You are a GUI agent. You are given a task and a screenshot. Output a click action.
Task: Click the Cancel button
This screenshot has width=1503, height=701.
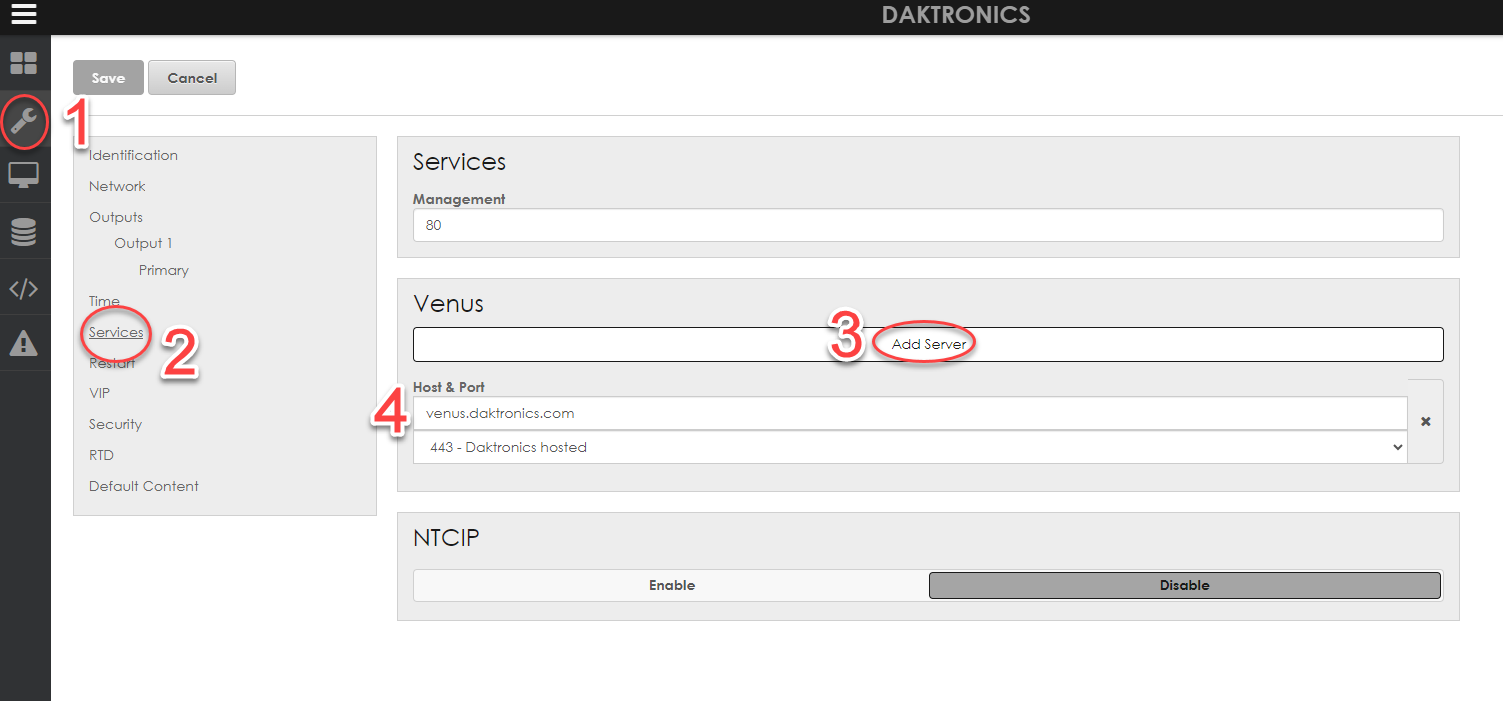tap(192, 78)
